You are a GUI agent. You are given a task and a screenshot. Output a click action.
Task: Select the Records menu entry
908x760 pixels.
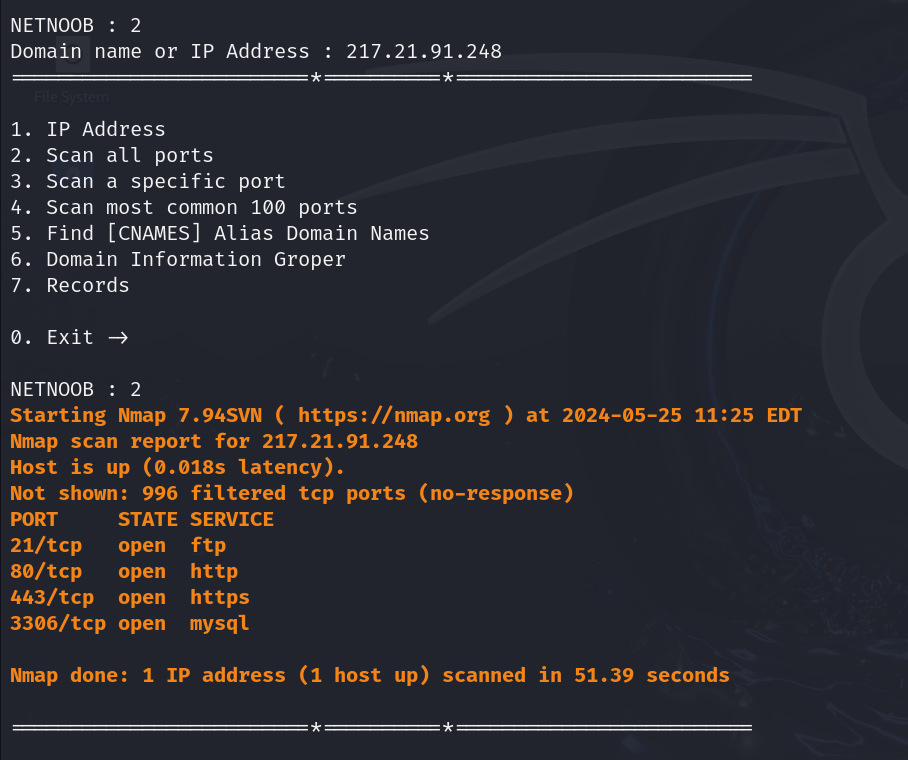(x=70, y=286)
